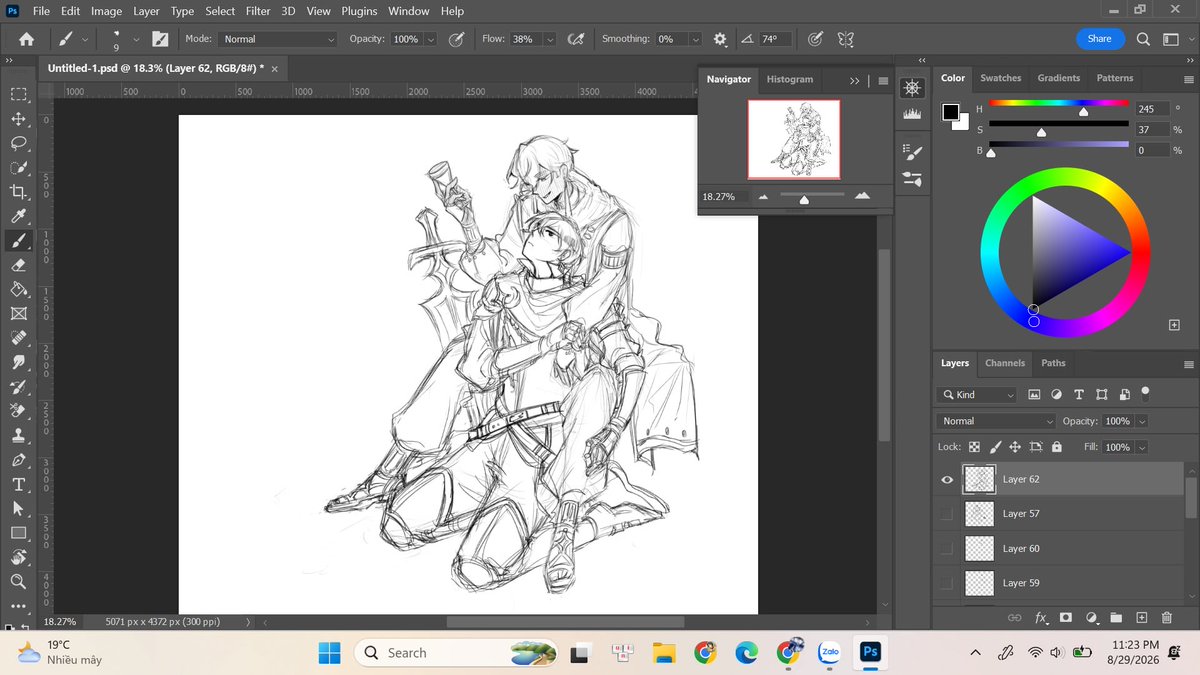Toggle symmetry paint butterfly options
This screenshot has height=675, width=1200.
[845, 39]
